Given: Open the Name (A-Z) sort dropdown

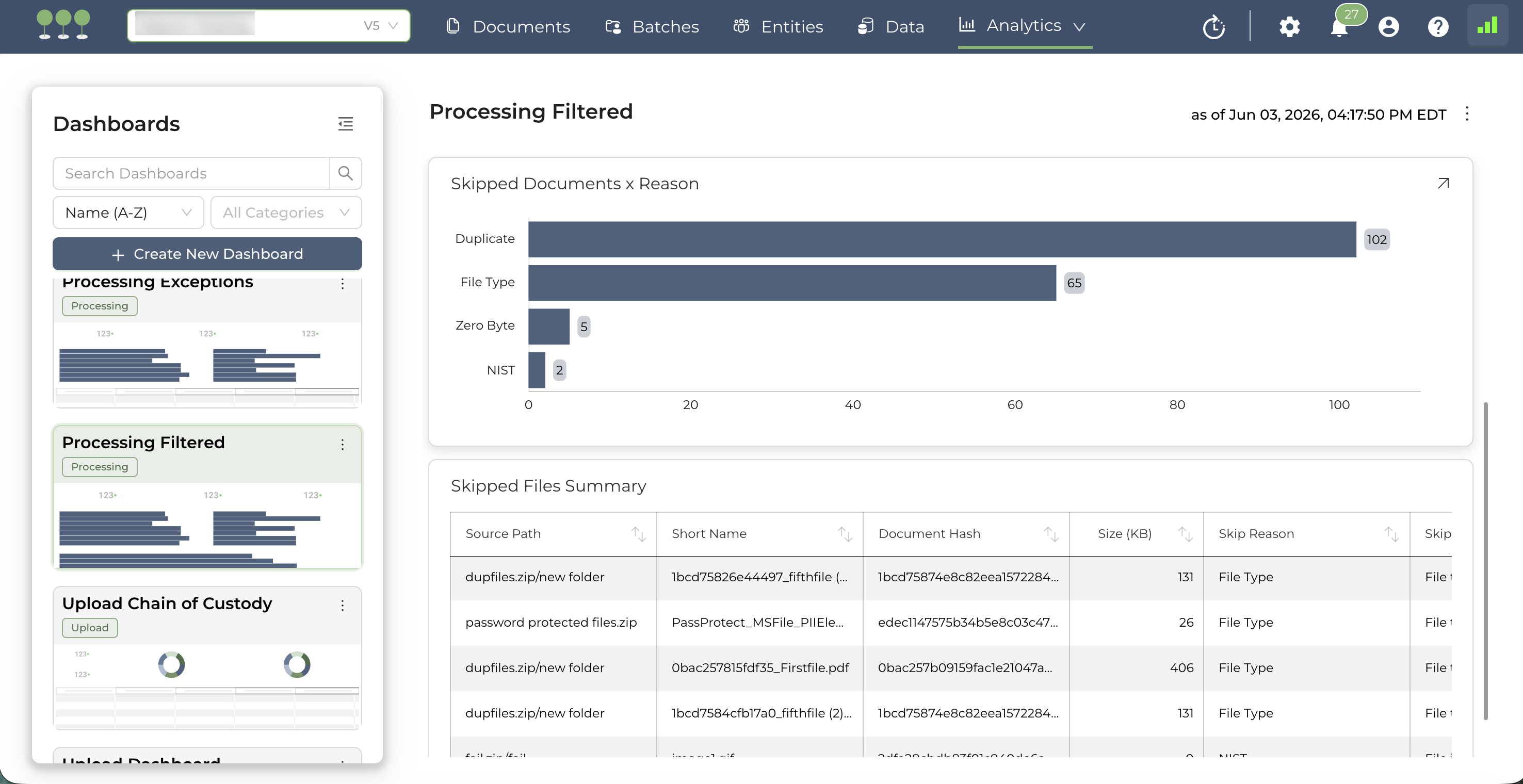Looking at the screenshot, I should 128,213.
